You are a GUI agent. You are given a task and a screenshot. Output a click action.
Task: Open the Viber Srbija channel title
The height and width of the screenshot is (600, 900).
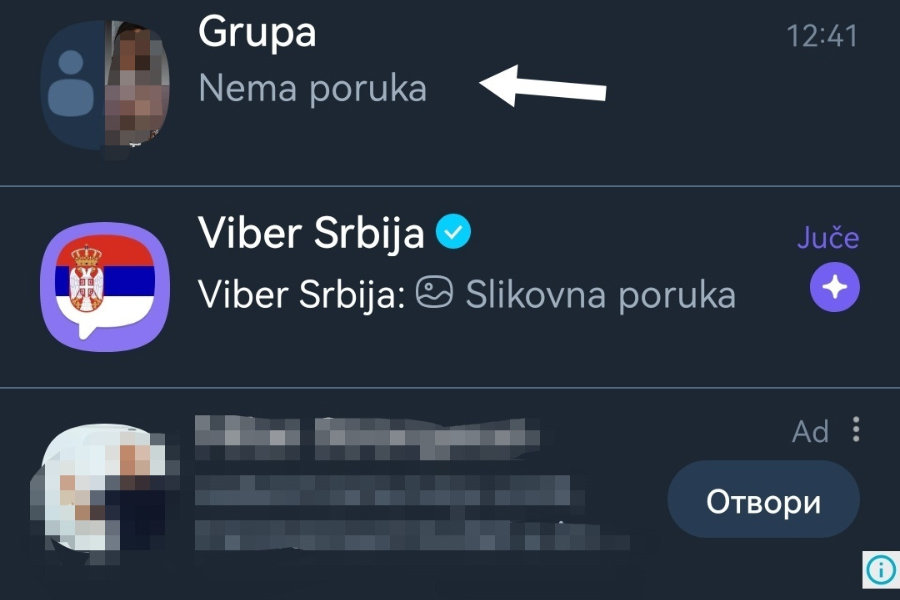[311, 234]
